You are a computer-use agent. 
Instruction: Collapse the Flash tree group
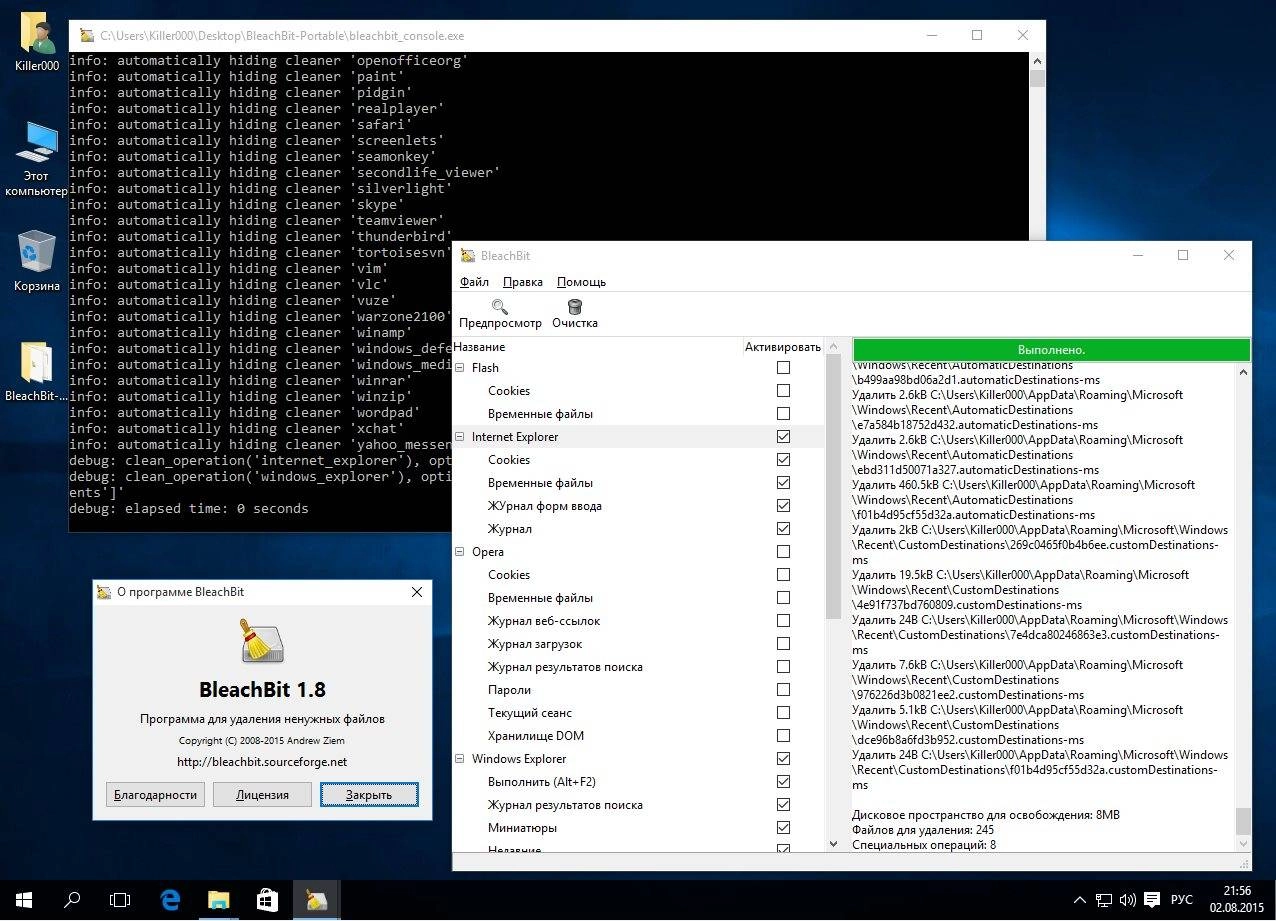[x=461, y=368]
